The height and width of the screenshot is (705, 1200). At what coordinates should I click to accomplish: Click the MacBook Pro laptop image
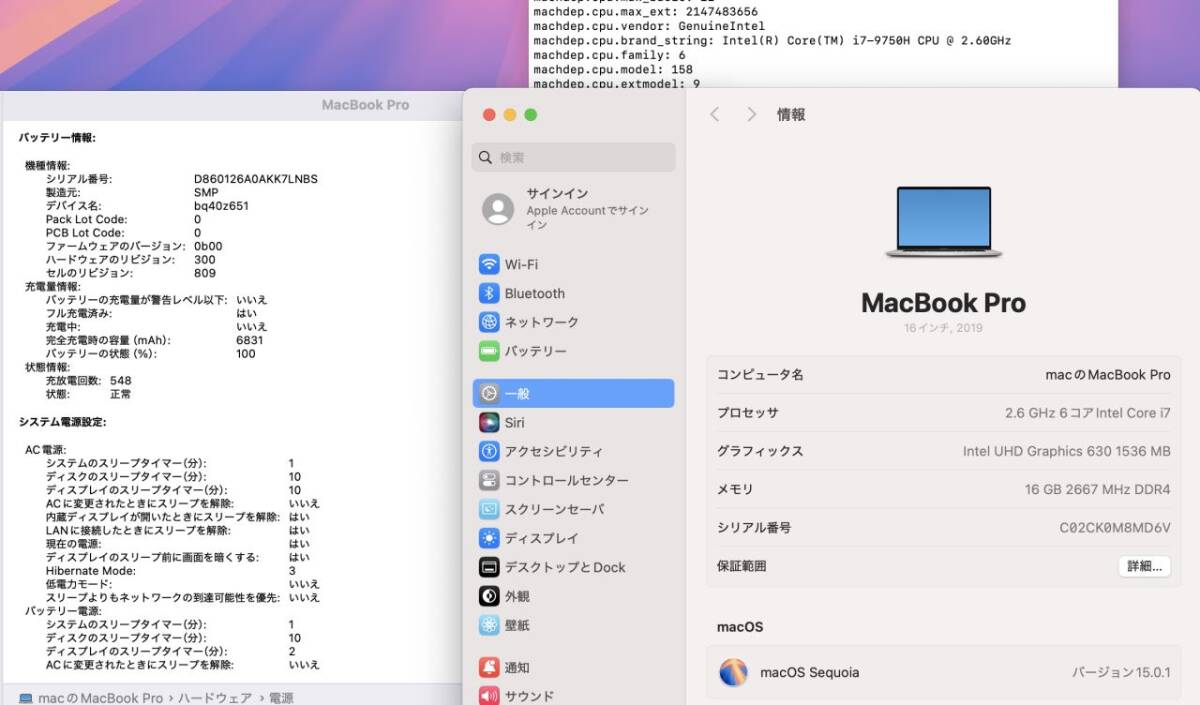pos(944,223)
